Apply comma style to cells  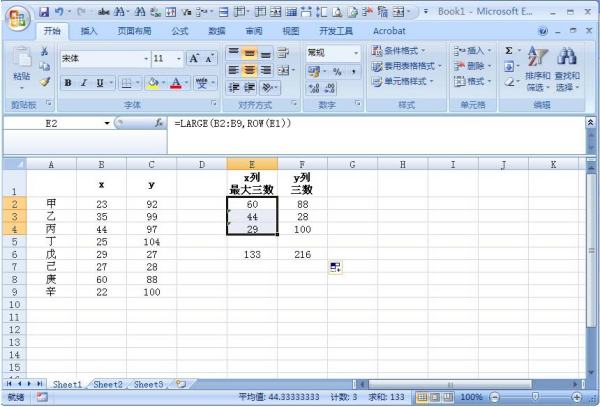[353, 71]
